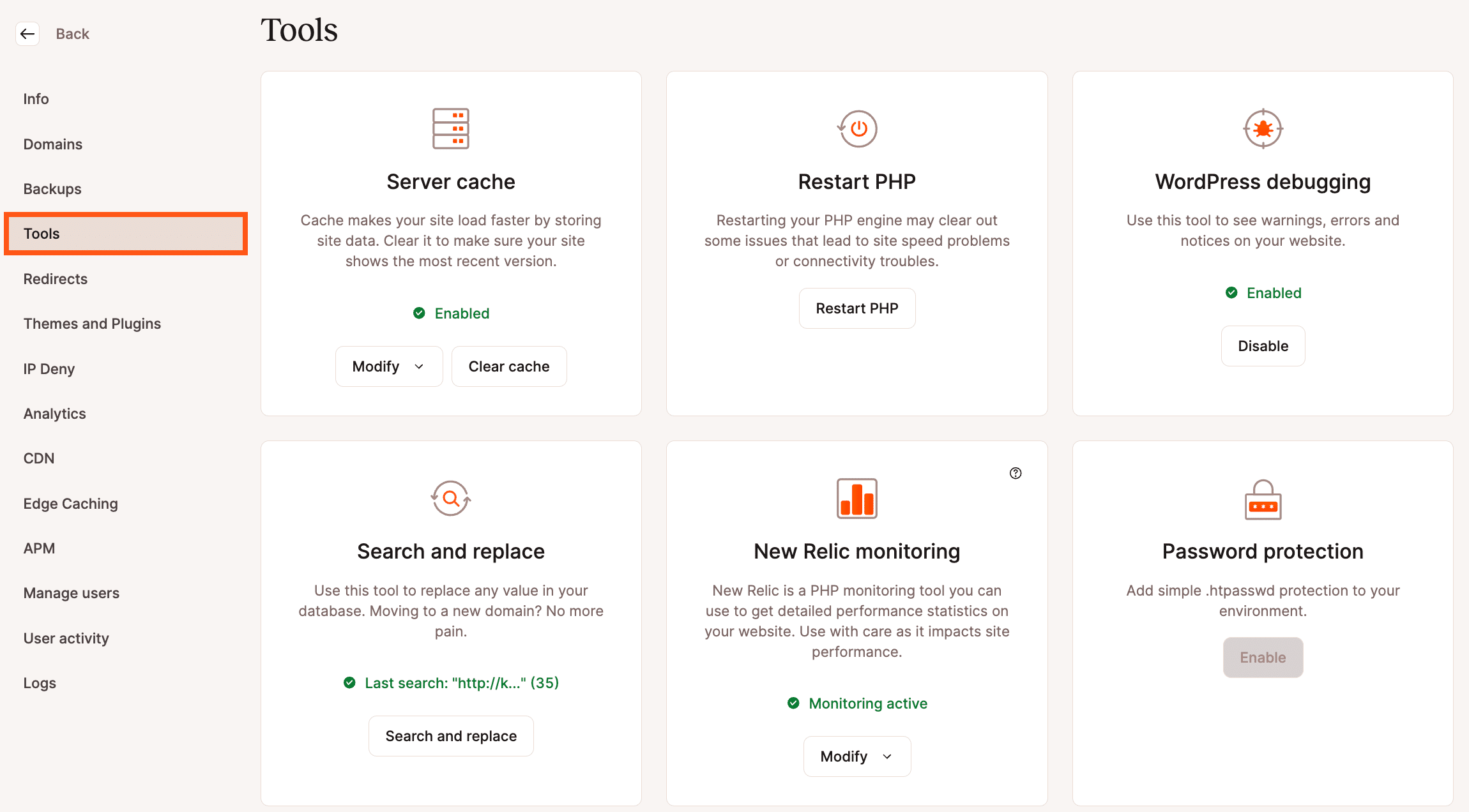Click the Restart PHP button

(857, 308)
